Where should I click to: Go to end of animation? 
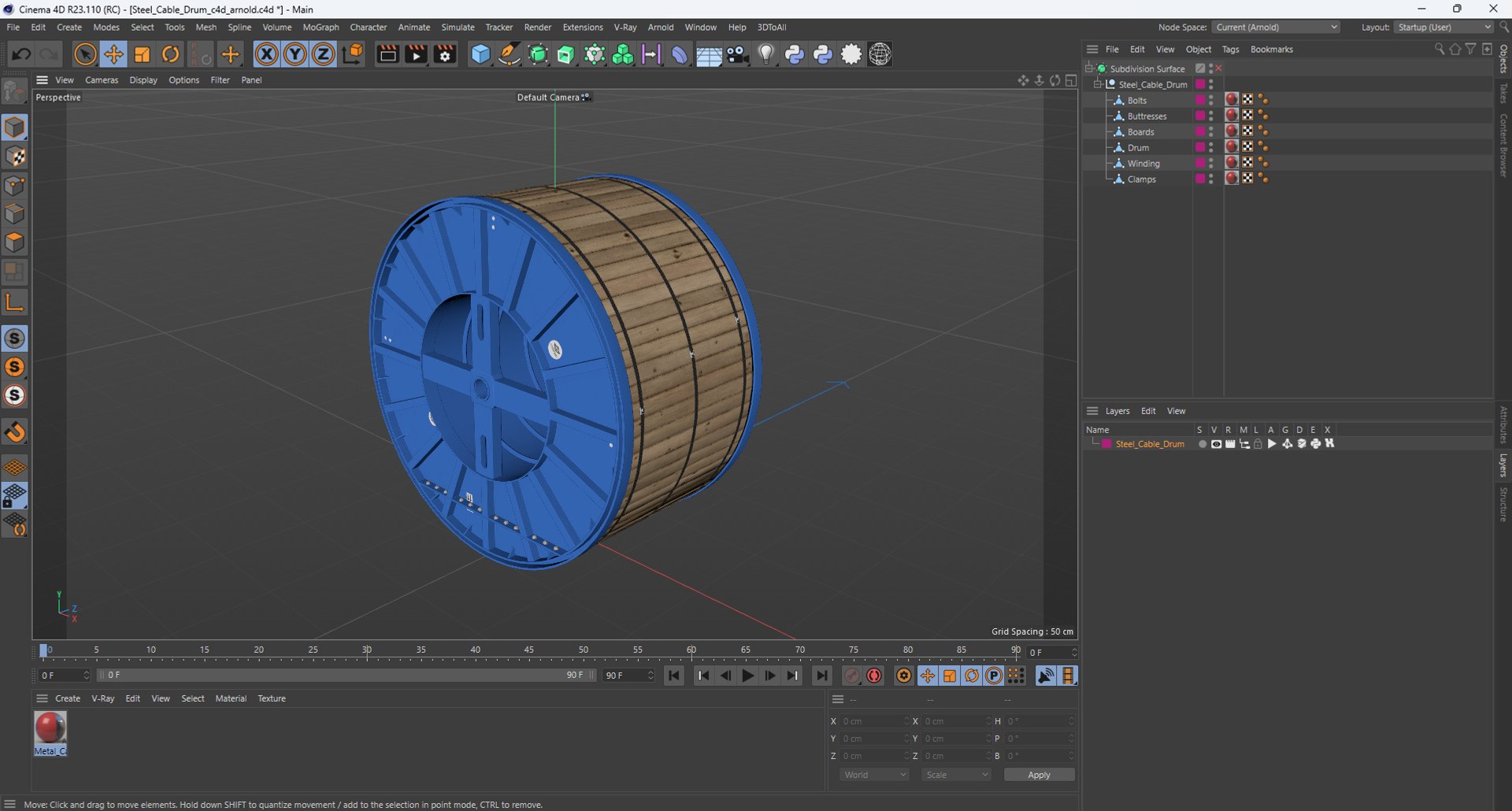821,676
